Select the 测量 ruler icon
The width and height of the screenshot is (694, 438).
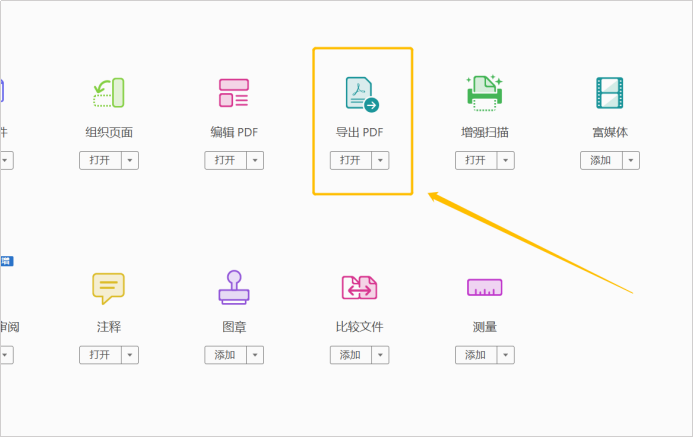click(485, 287)
